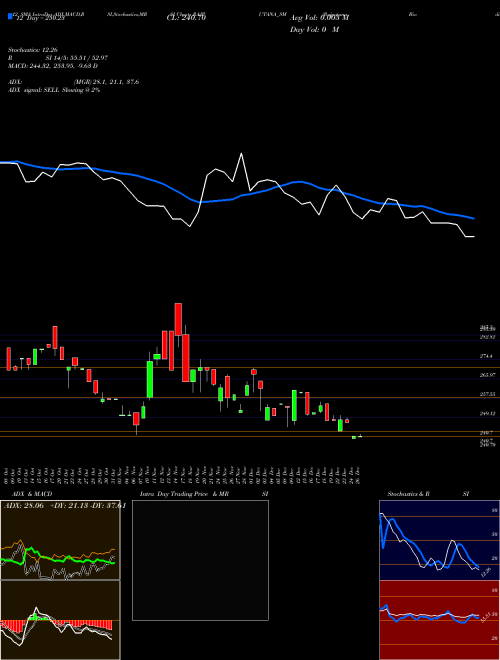Click the large green candlestick before the November peak
The image size is (500, 660).
(149, 379)
